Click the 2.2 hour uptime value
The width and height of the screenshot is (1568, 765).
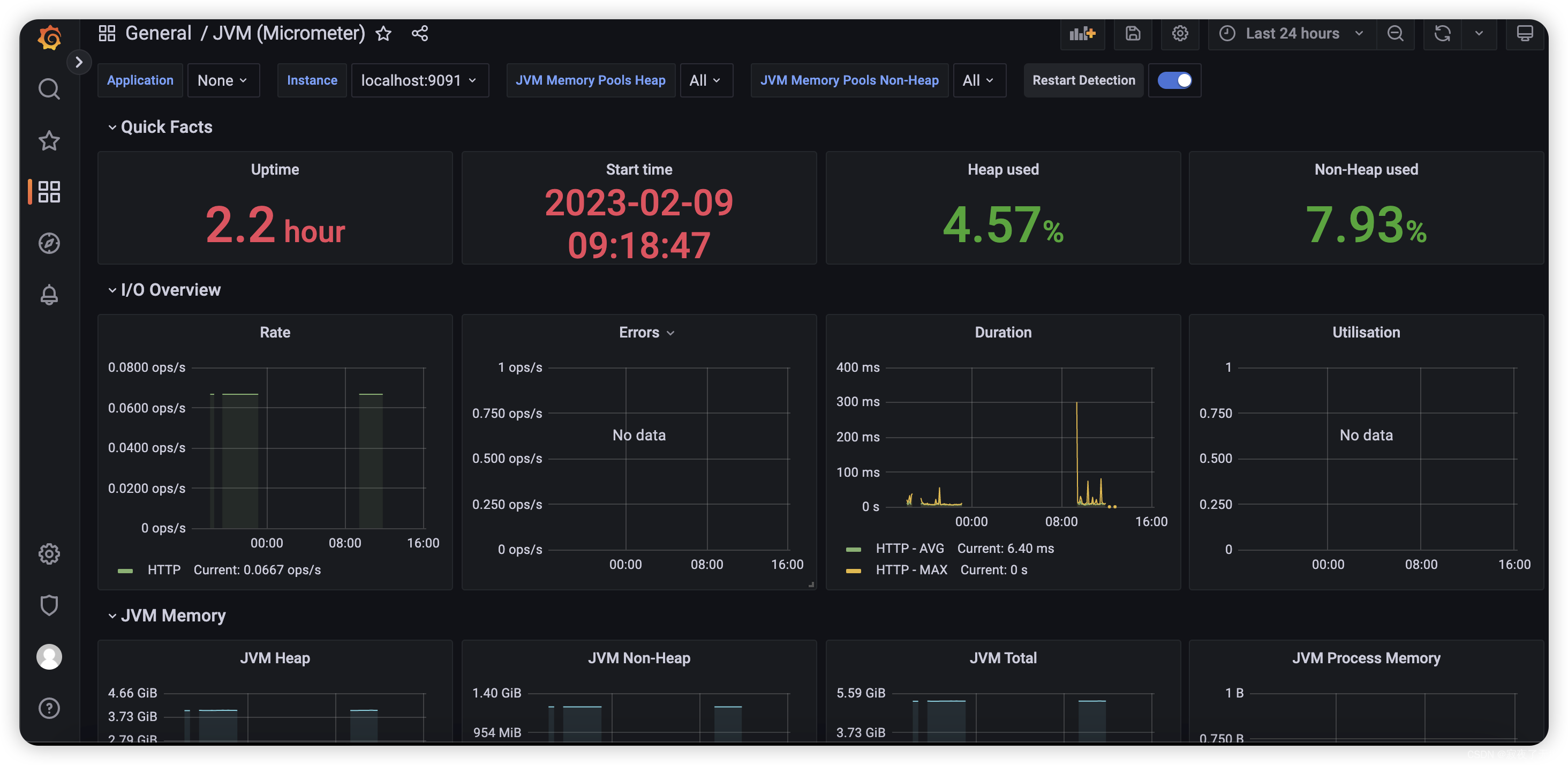pyautogui.click(x=275, y=226)
